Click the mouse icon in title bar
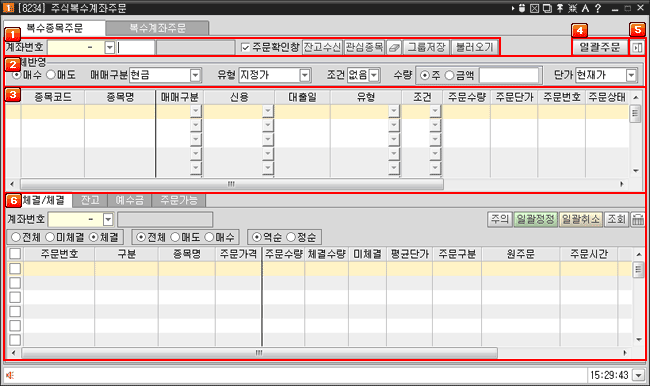This screenshot has width=650, height=386. [522, 8]
